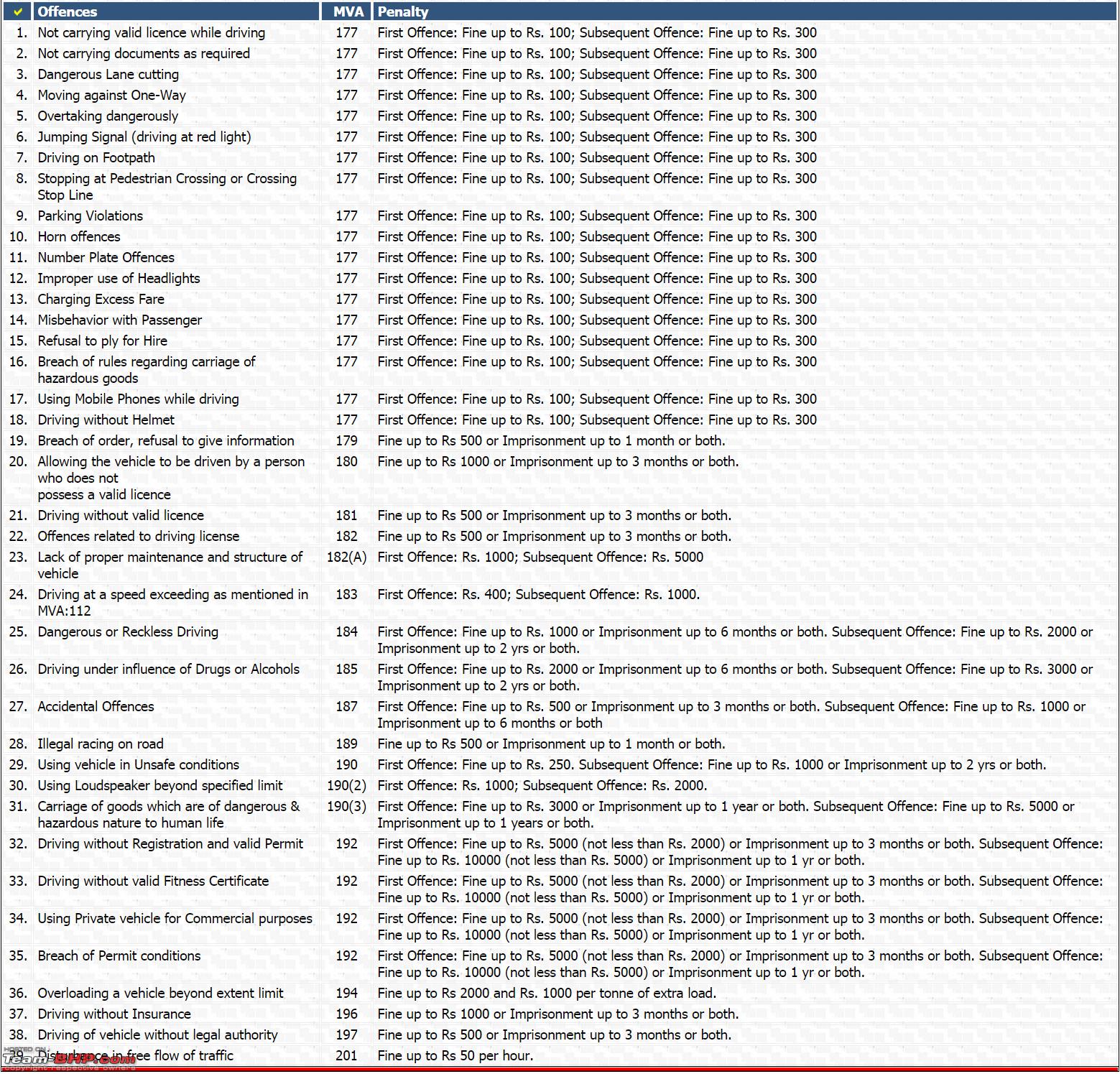Image resolution: width=1120 pixels, height=1074 pixels.
Task: Click 'Offences related to driving license'
Action: pos(139,536)
